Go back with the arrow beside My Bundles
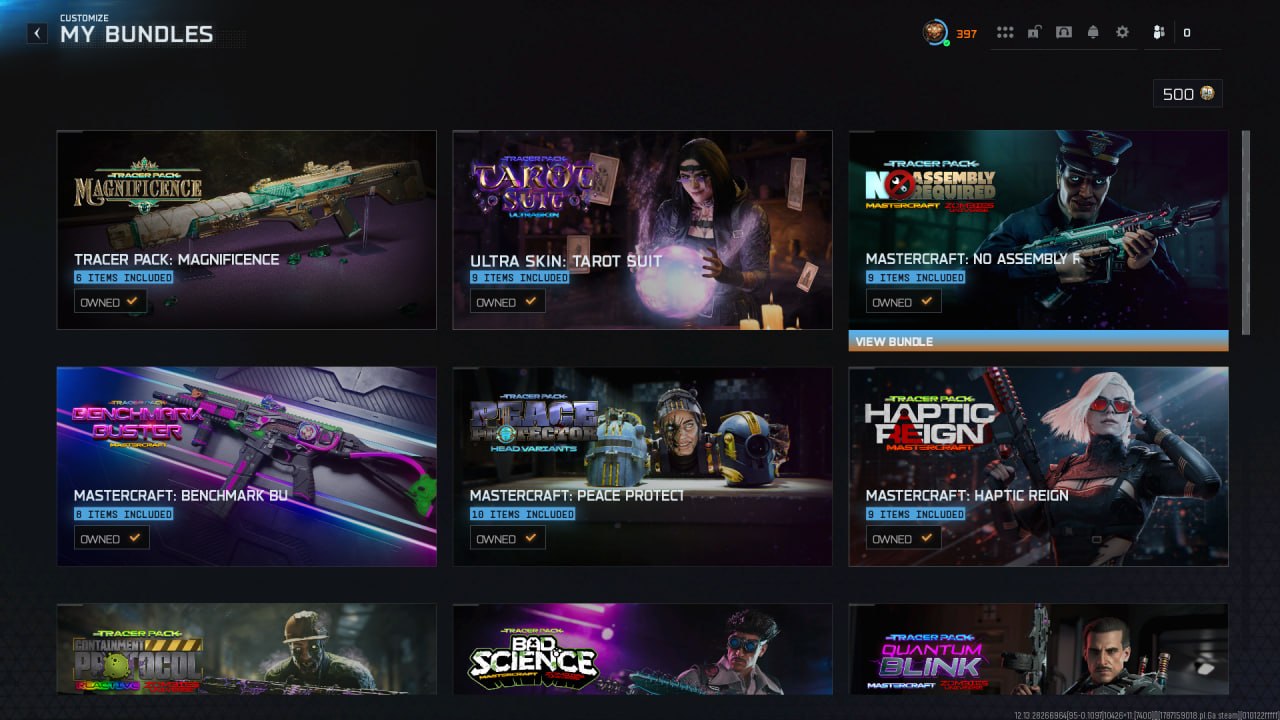The width and height of the screenshot is (1280, 720). [x=37, y=33]
